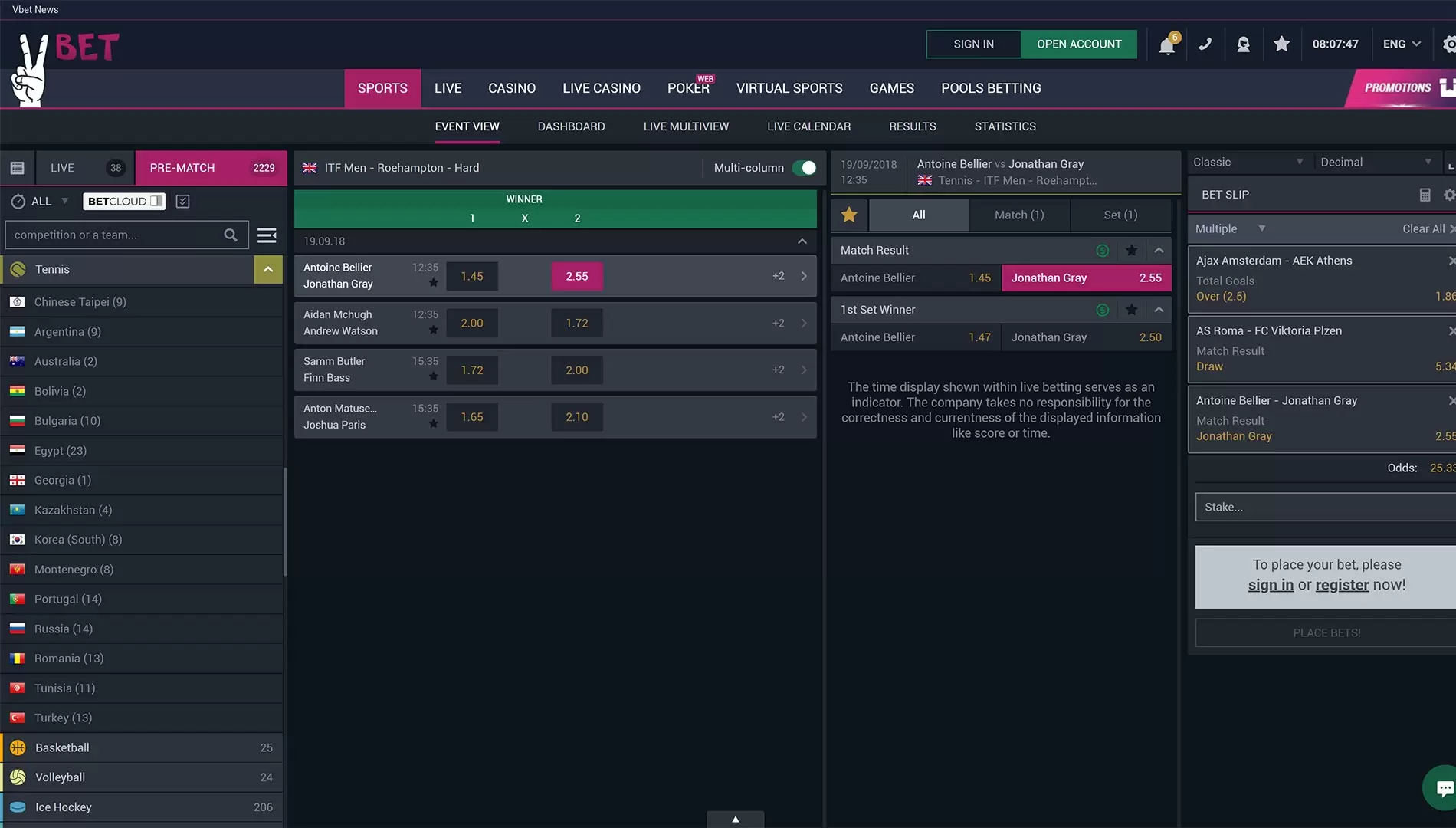Open the Multiple bet type dropdown
Screen dimensions: 1456x828
(x=1231, y=228)
